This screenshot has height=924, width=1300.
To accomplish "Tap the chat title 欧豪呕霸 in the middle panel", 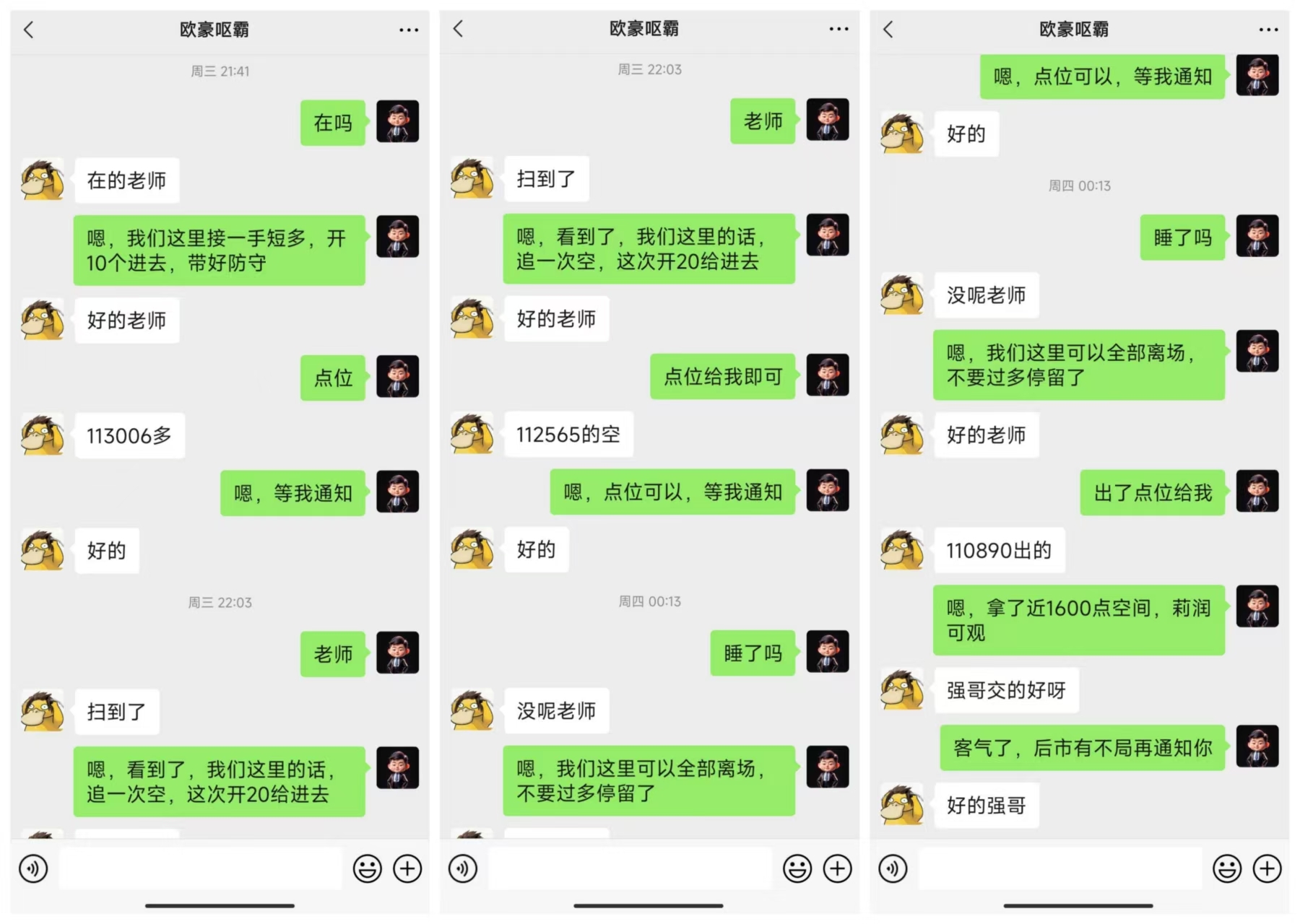I will click(644, 29).
